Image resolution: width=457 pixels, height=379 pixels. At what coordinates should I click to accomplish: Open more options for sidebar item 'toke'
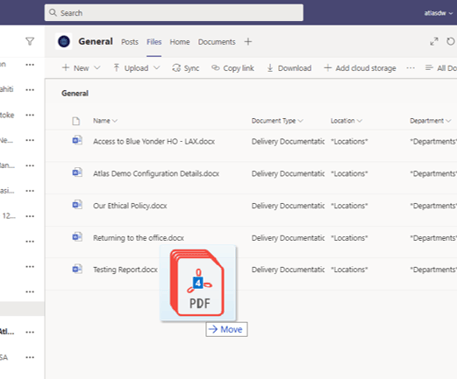point(30,115)
